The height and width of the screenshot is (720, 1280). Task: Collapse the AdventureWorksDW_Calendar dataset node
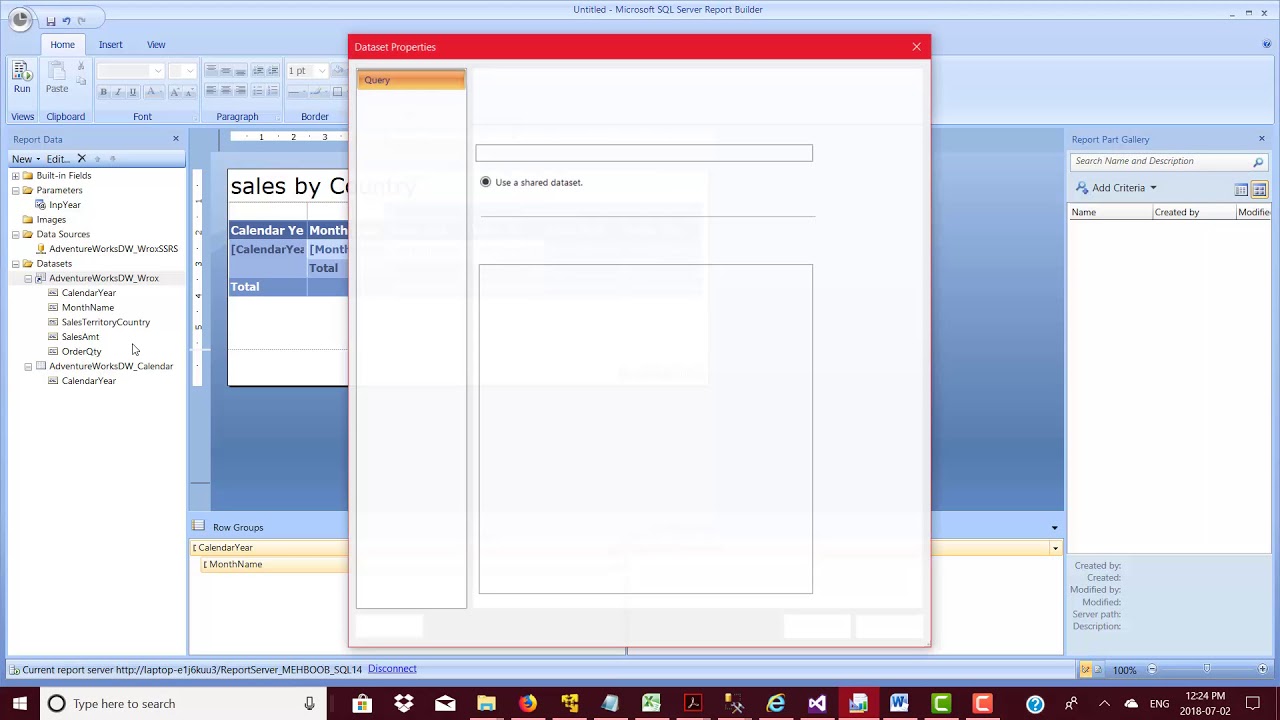[28, 366]
